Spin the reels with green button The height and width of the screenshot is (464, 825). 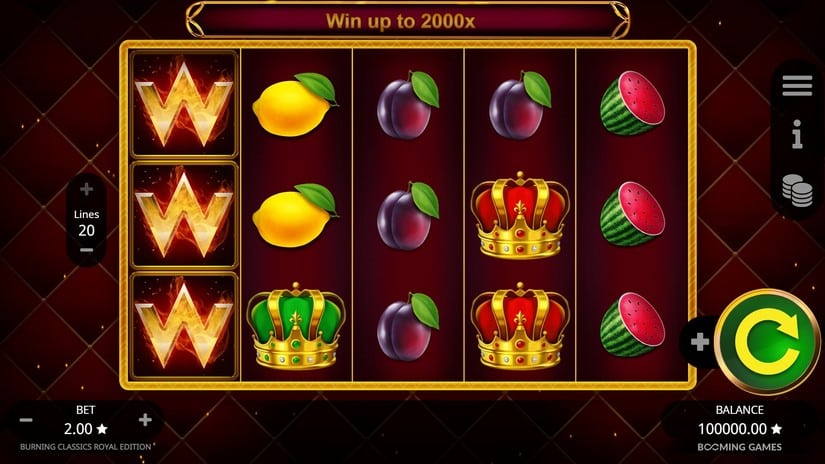[767, 341]
